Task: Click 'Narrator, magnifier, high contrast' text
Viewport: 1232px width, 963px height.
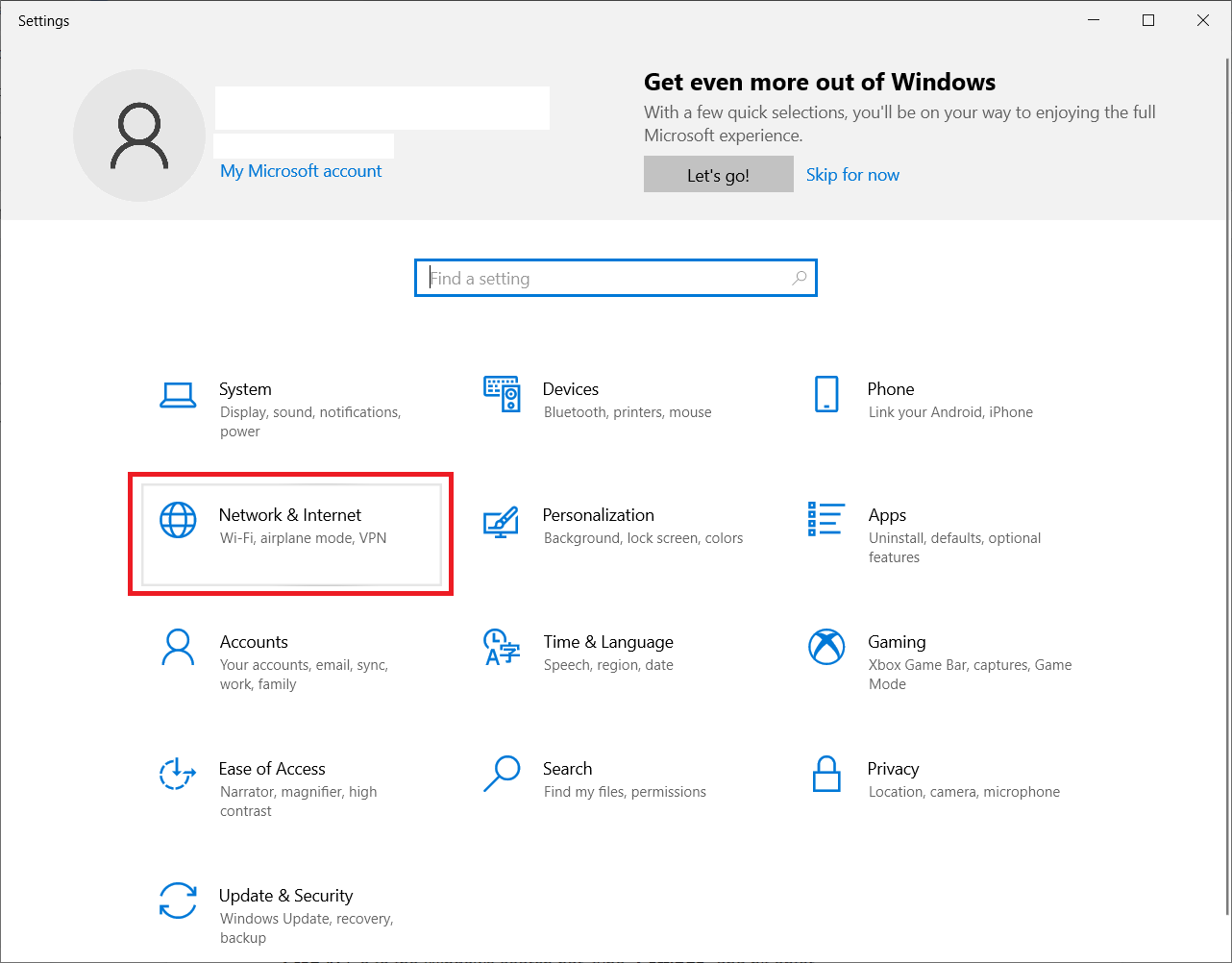Action: [299, 802]
